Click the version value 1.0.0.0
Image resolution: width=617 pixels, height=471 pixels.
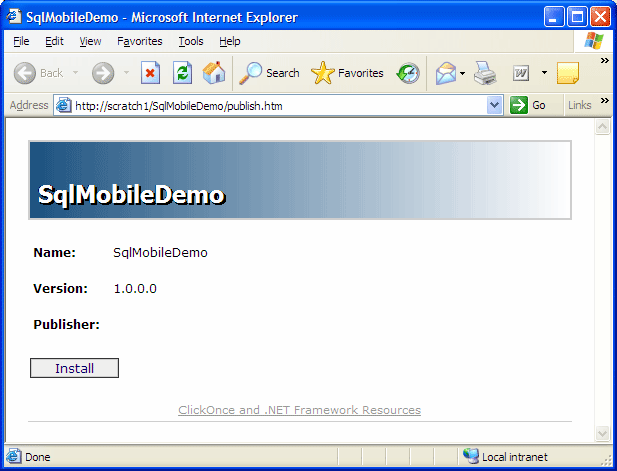coord(135,289)
